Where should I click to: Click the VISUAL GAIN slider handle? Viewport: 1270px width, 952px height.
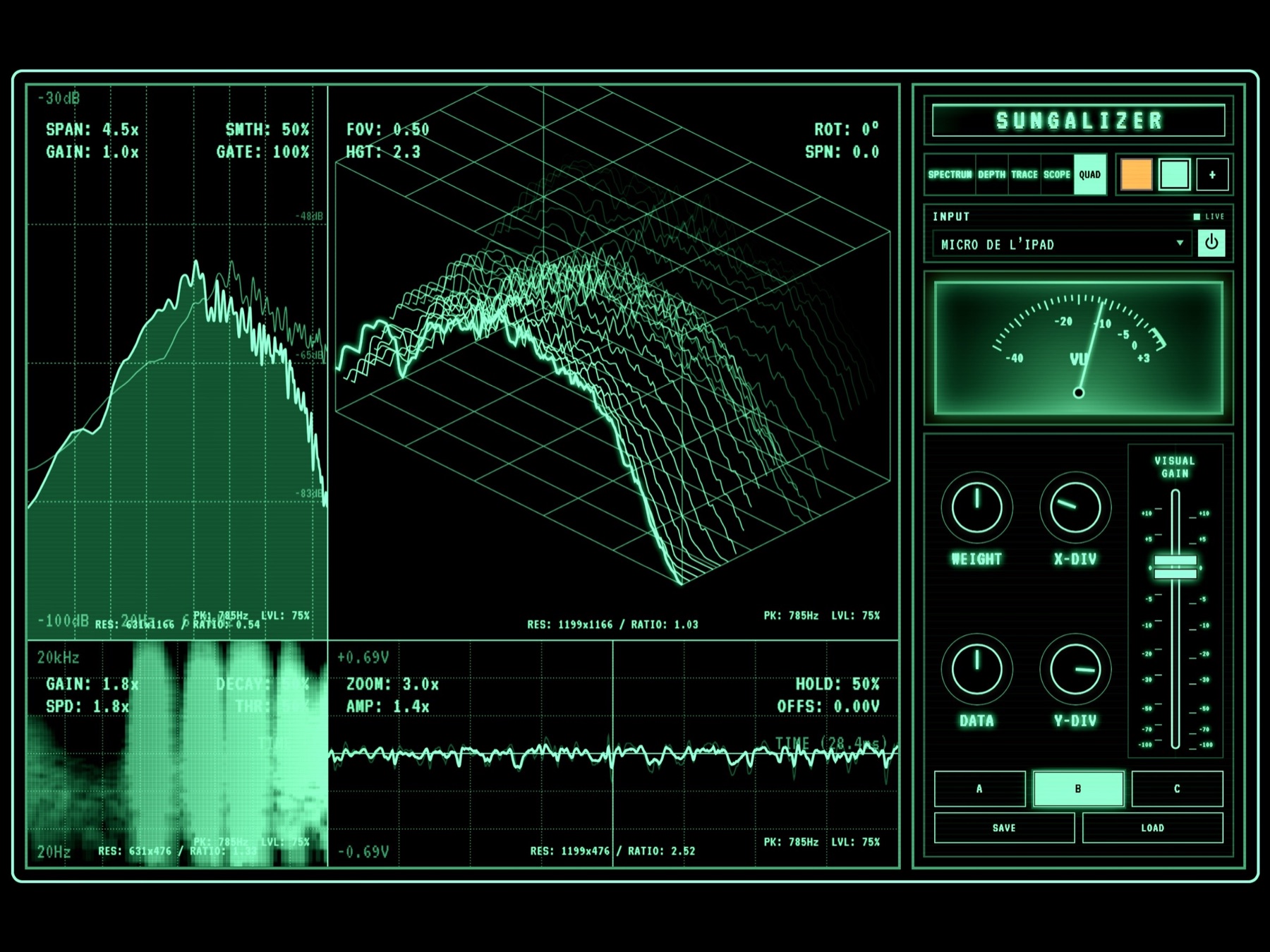click(x=1175, y=567)
